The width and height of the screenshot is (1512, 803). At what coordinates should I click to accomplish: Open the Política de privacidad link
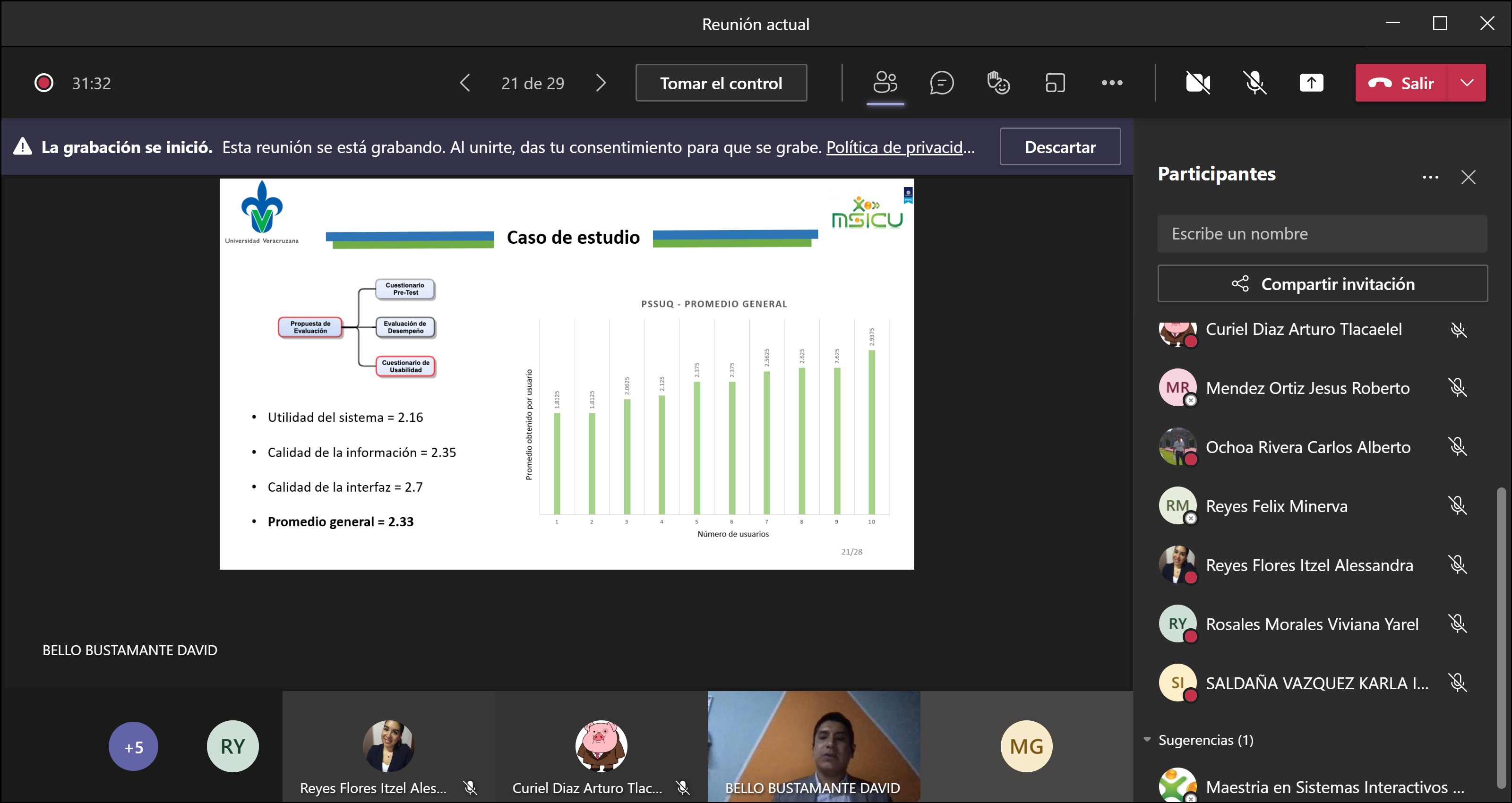click(894, 147)
